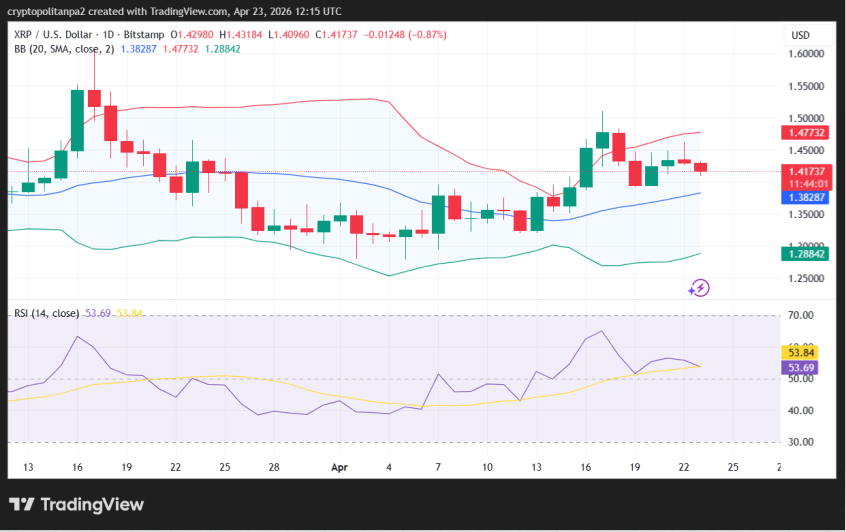Click the 1.25000 price scale level
This screenshot has height=532, width=846.
point(806,278)
